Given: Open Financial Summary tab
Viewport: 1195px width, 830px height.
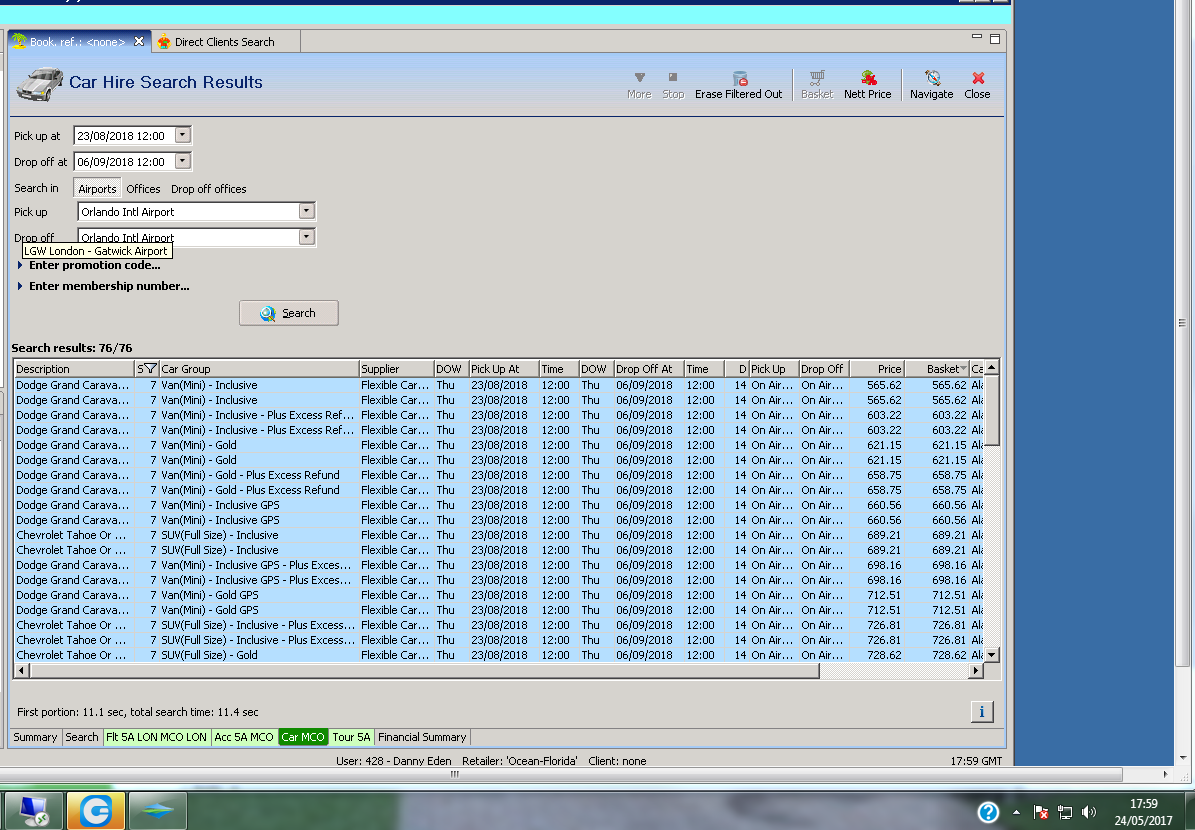Looking at the screenshot, I should tap(422, 737).
